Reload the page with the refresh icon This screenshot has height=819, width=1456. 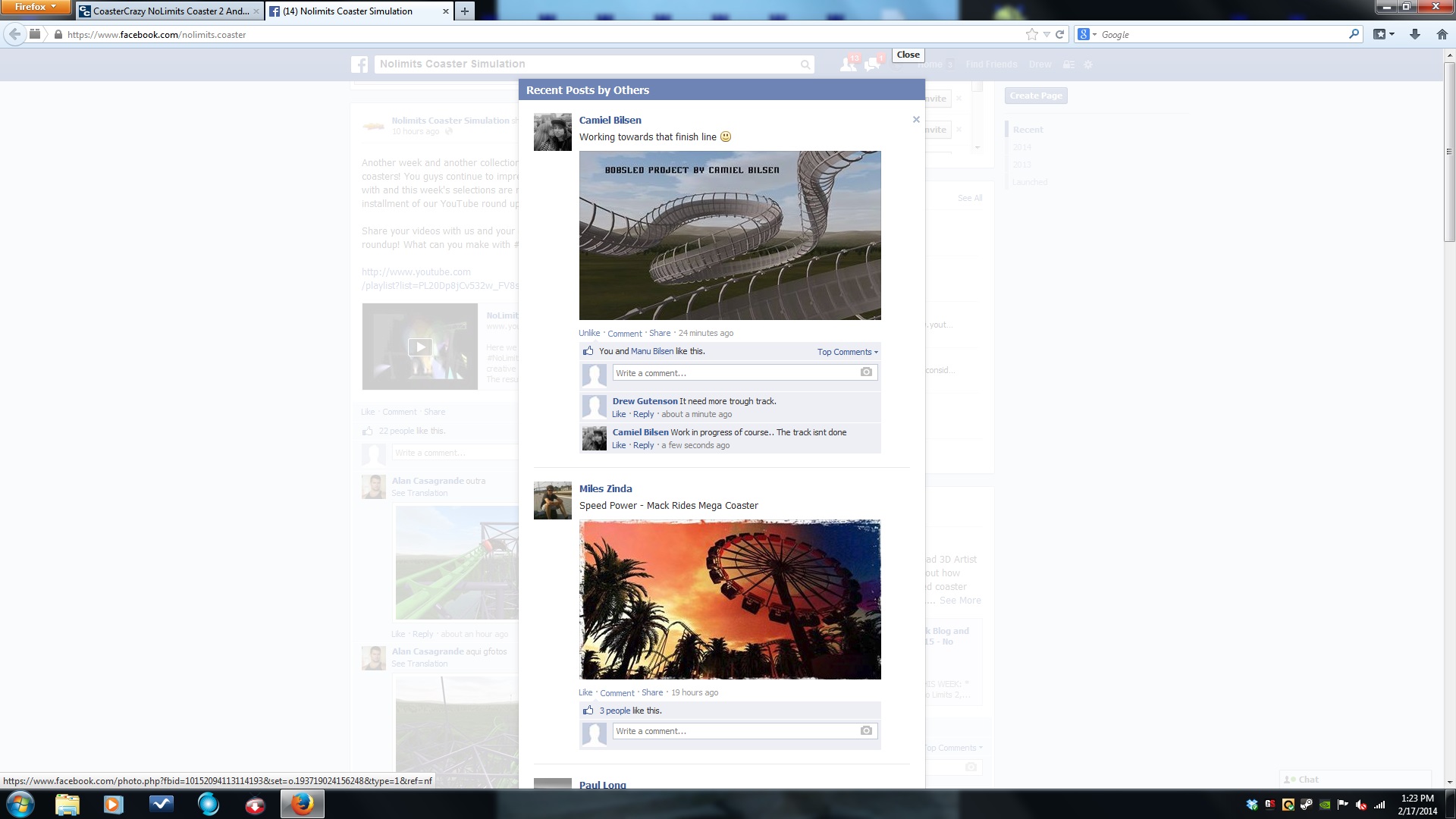coord(1060,34)
